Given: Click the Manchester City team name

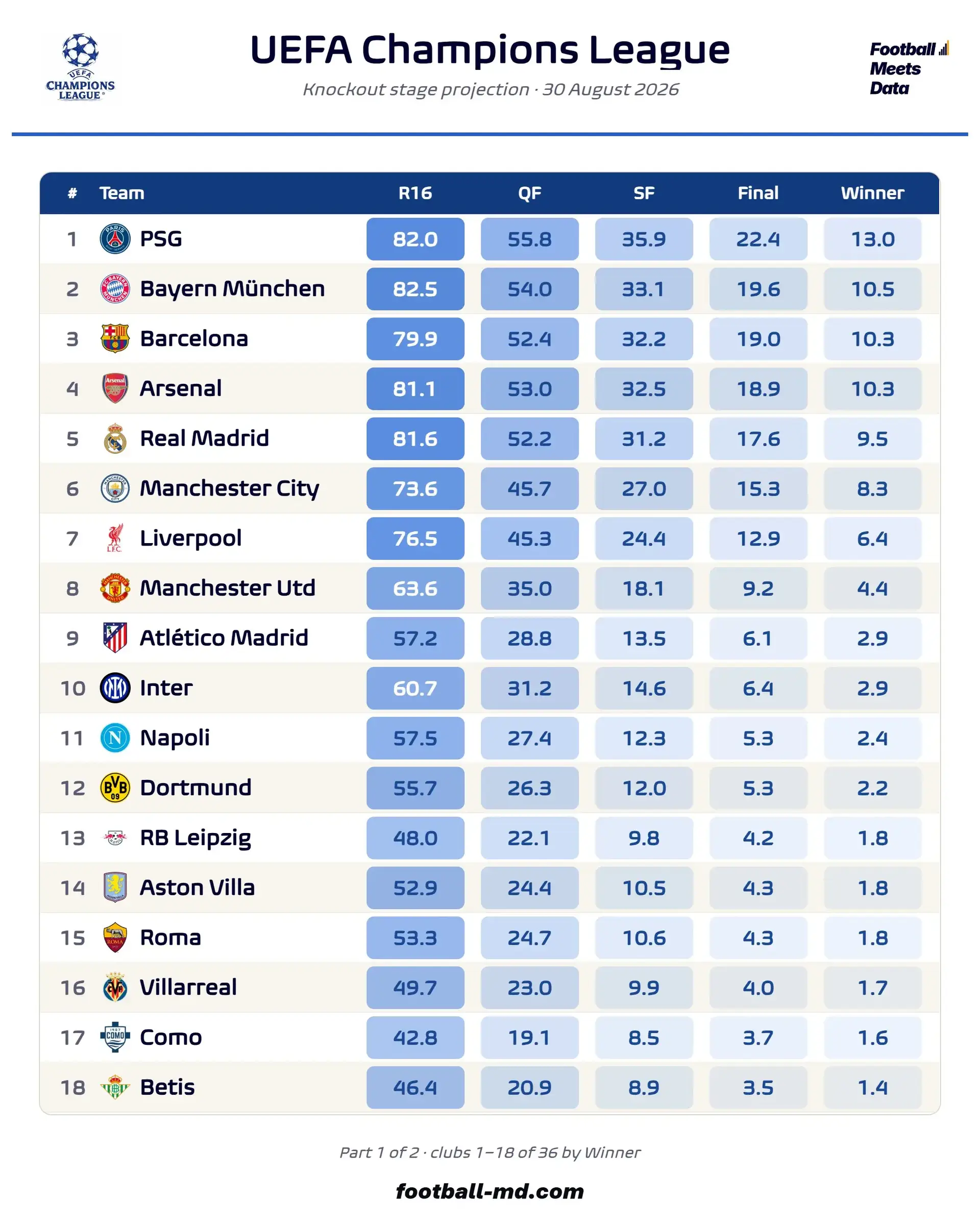Looking at the screenshot, I should [230, 488].
